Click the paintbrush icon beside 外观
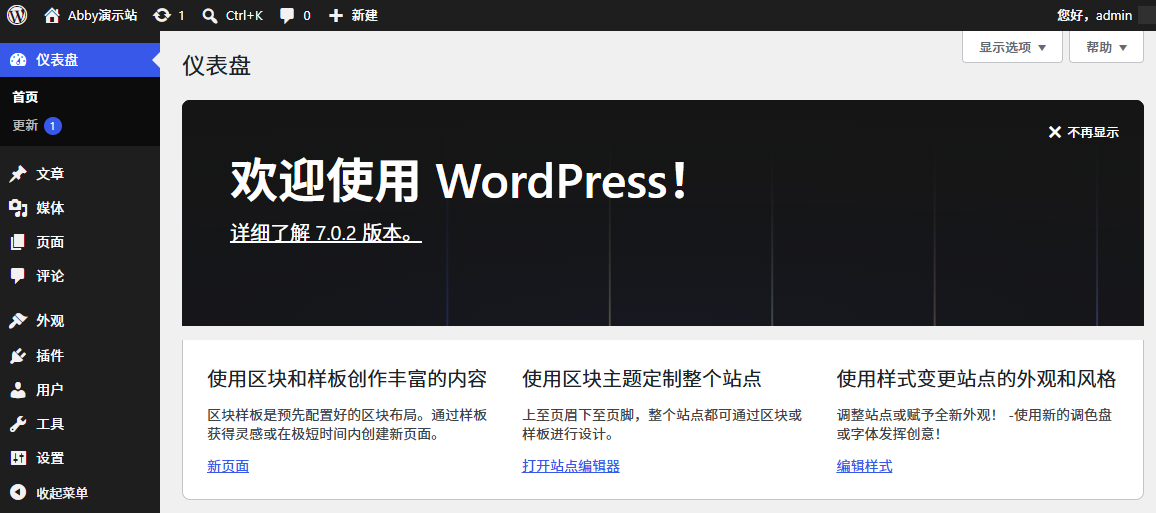Screen dimensions: 1156x513 pos(18,321)
